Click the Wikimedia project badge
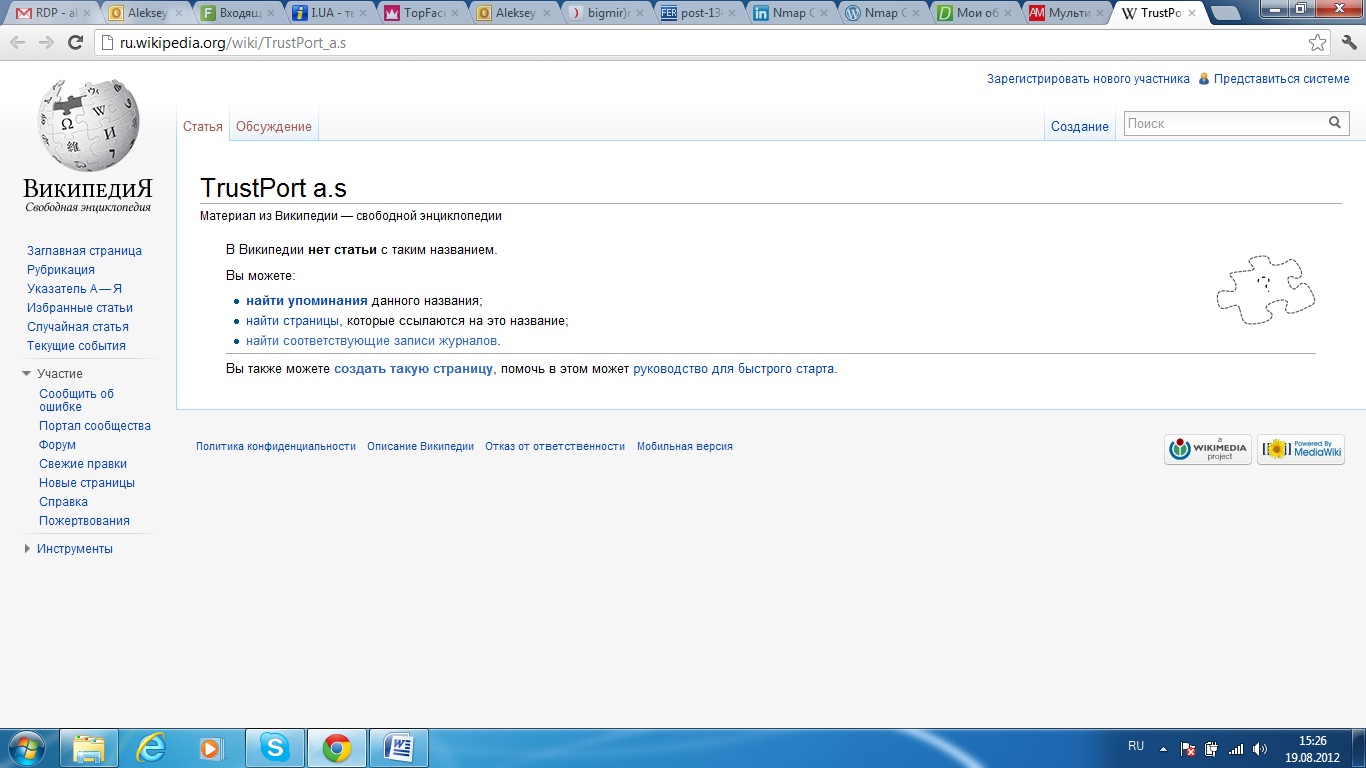The image size is (1366, 768). coord(1208,449)
